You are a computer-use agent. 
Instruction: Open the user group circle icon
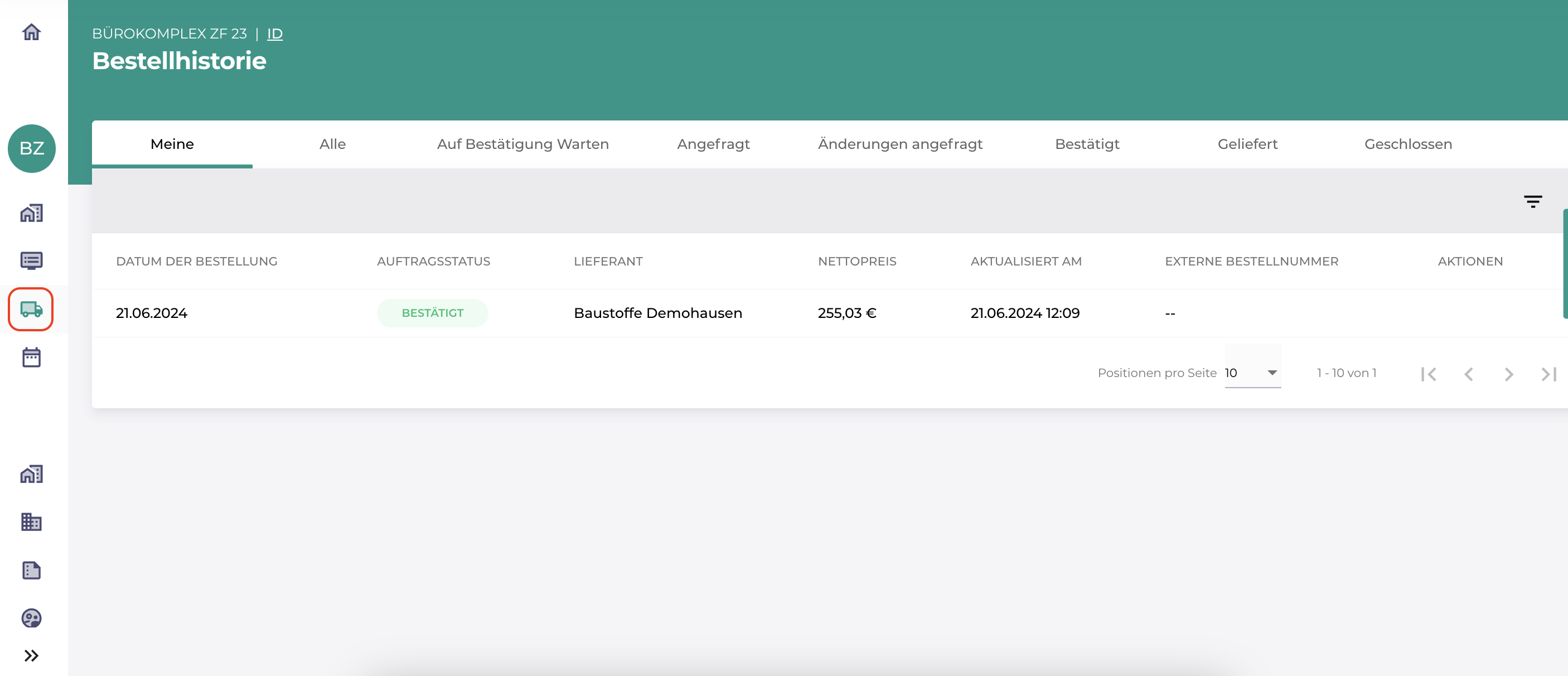tap(31, 618)
